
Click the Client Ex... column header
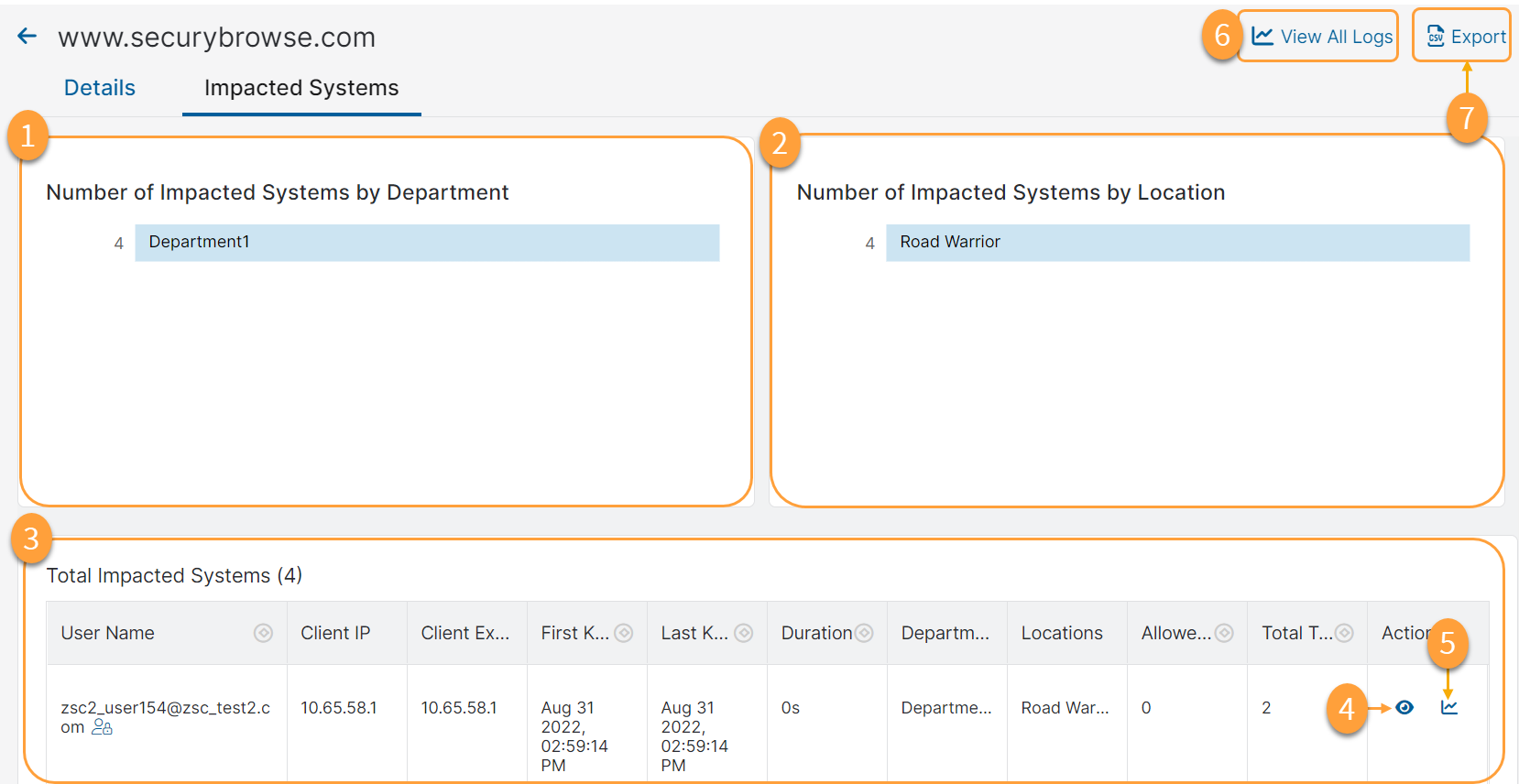pos(467,633)
